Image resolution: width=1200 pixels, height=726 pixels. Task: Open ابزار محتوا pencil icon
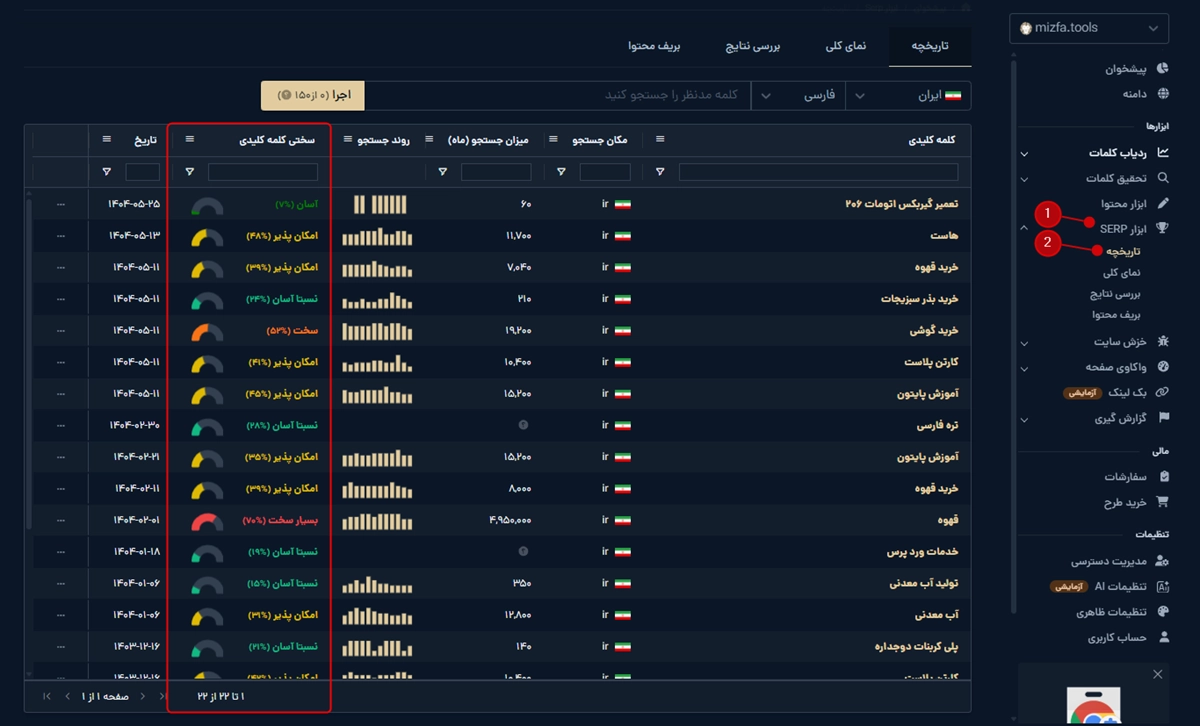point(1163,203)
